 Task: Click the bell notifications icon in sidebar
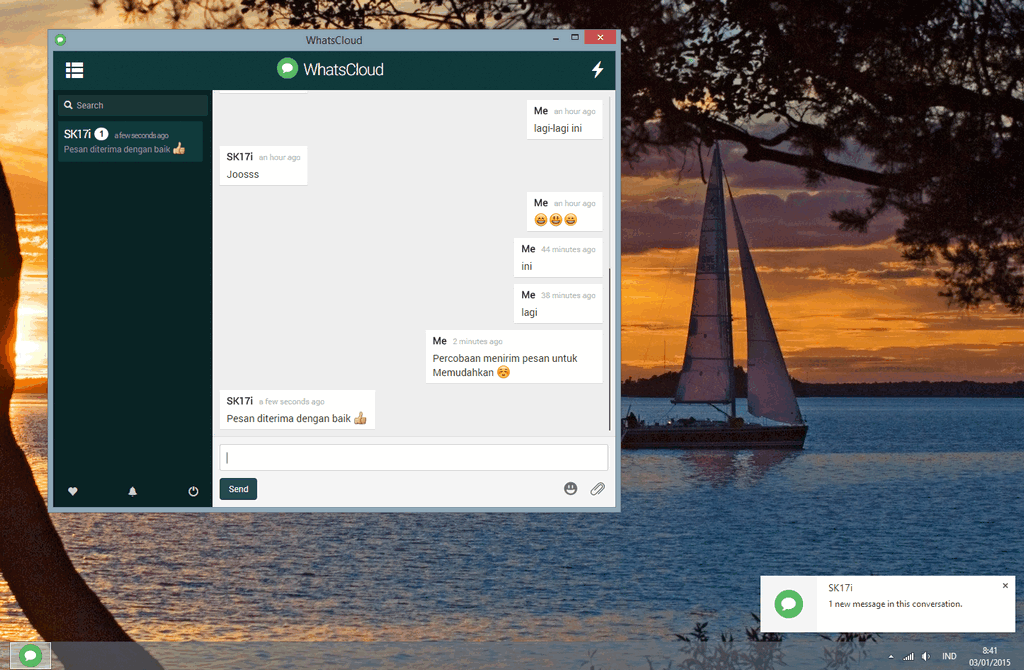tap(133, 491)
